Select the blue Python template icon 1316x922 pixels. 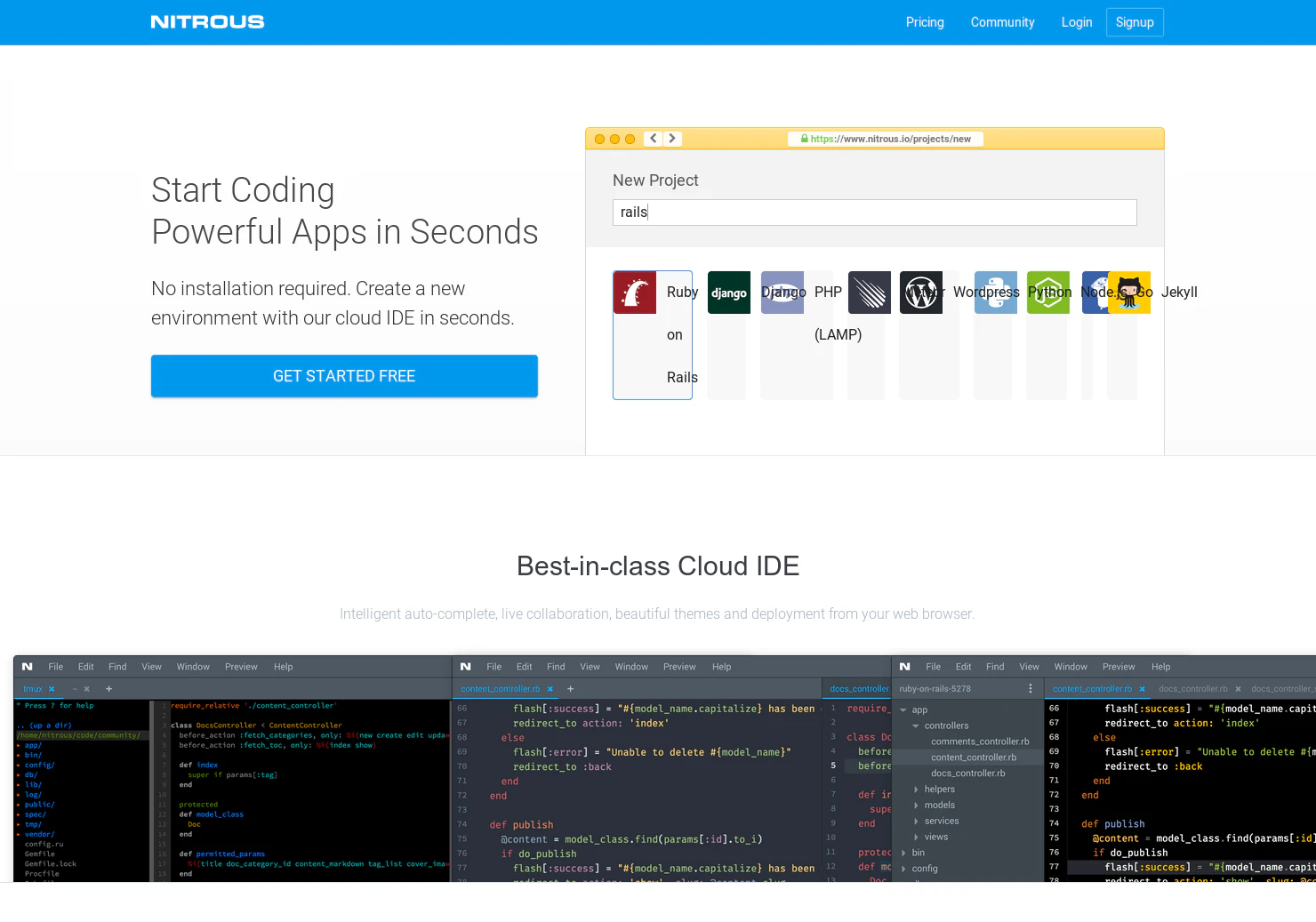(996, 293)
